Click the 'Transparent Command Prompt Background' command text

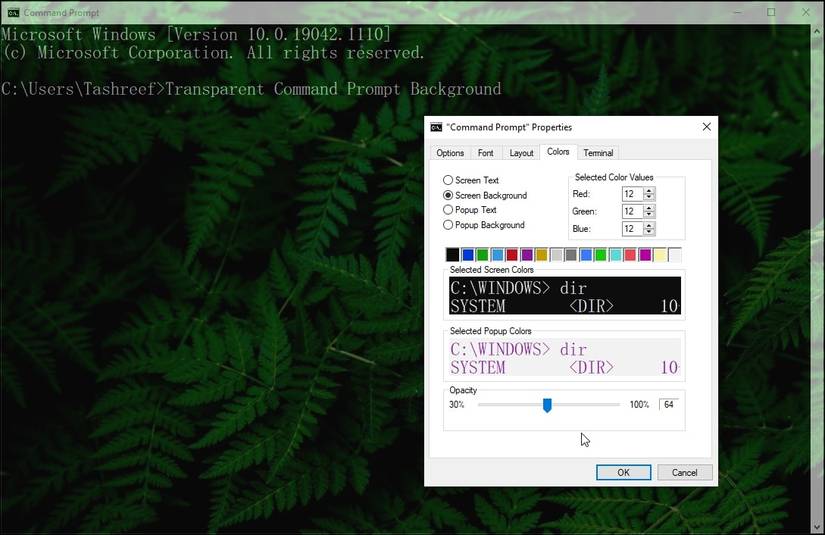click(333, 89)
